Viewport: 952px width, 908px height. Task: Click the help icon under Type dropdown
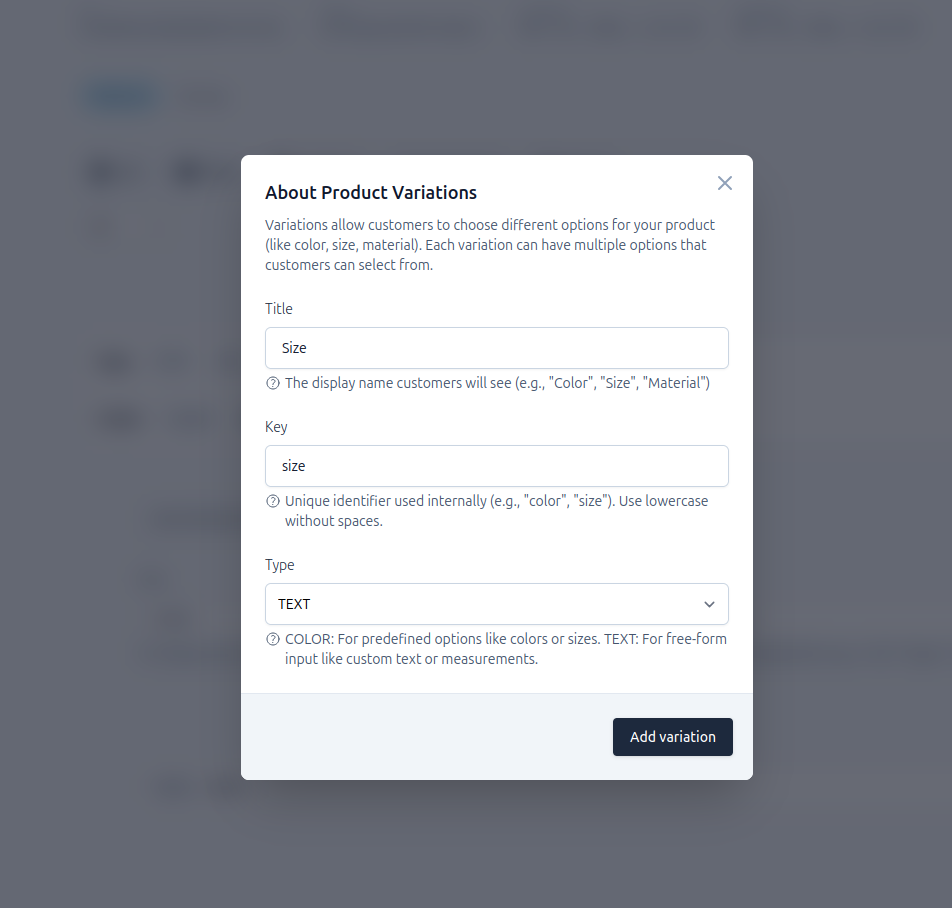coord(273,639)
